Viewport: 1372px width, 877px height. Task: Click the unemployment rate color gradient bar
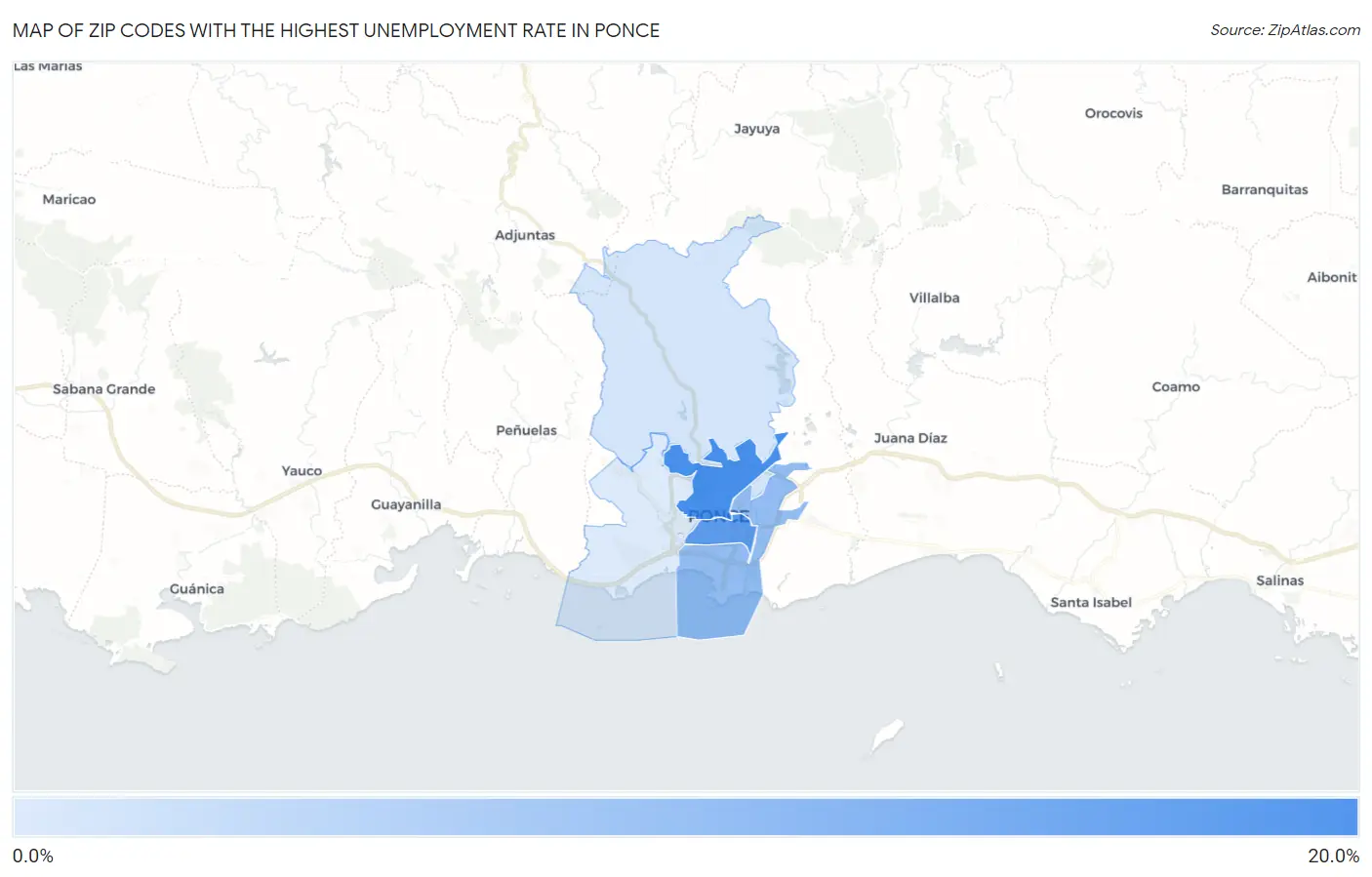click(x=686, y=817)
